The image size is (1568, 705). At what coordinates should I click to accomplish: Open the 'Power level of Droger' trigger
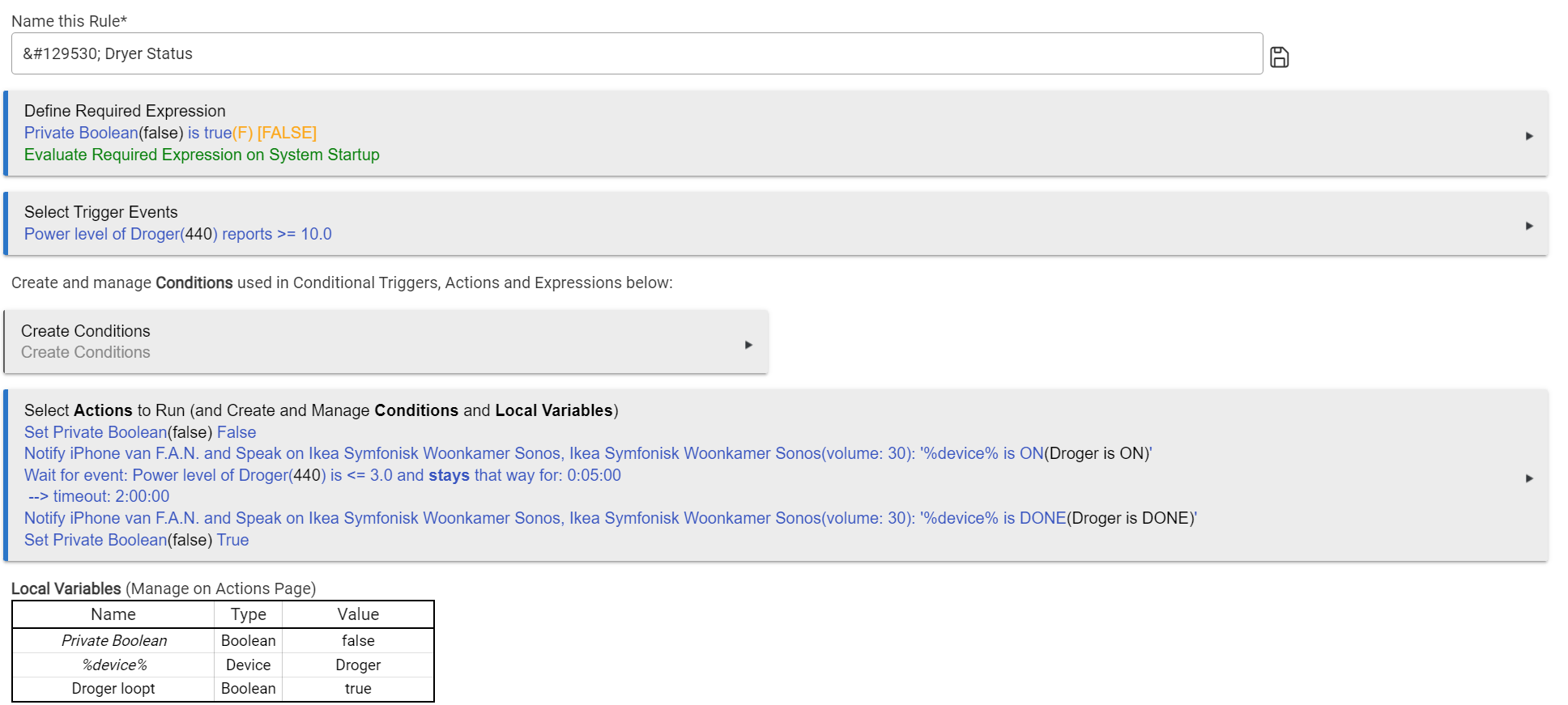click(x=177, y=234)
